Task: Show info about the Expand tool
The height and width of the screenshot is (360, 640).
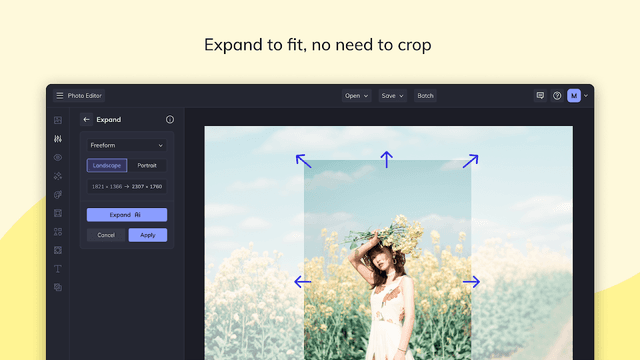Action: tap(170, 120)
